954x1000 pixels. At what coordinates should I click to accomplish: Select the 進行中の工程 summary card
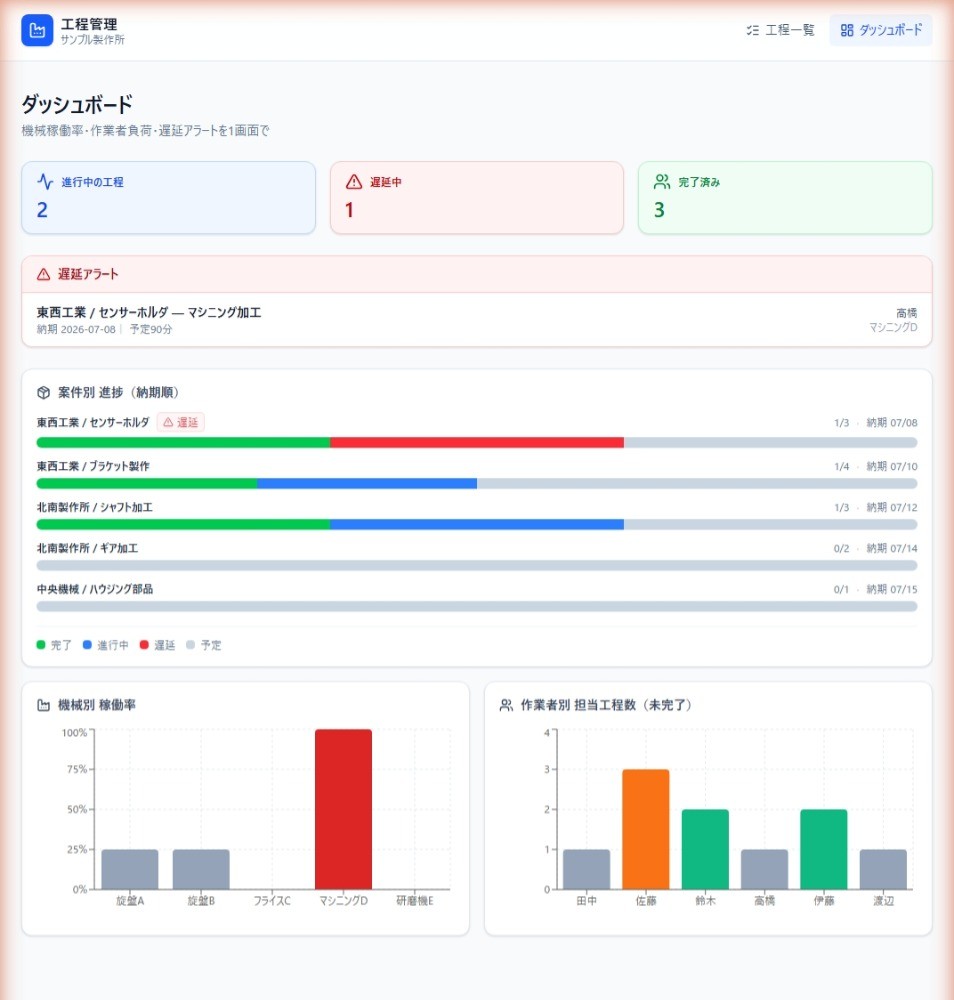(168, 198)
